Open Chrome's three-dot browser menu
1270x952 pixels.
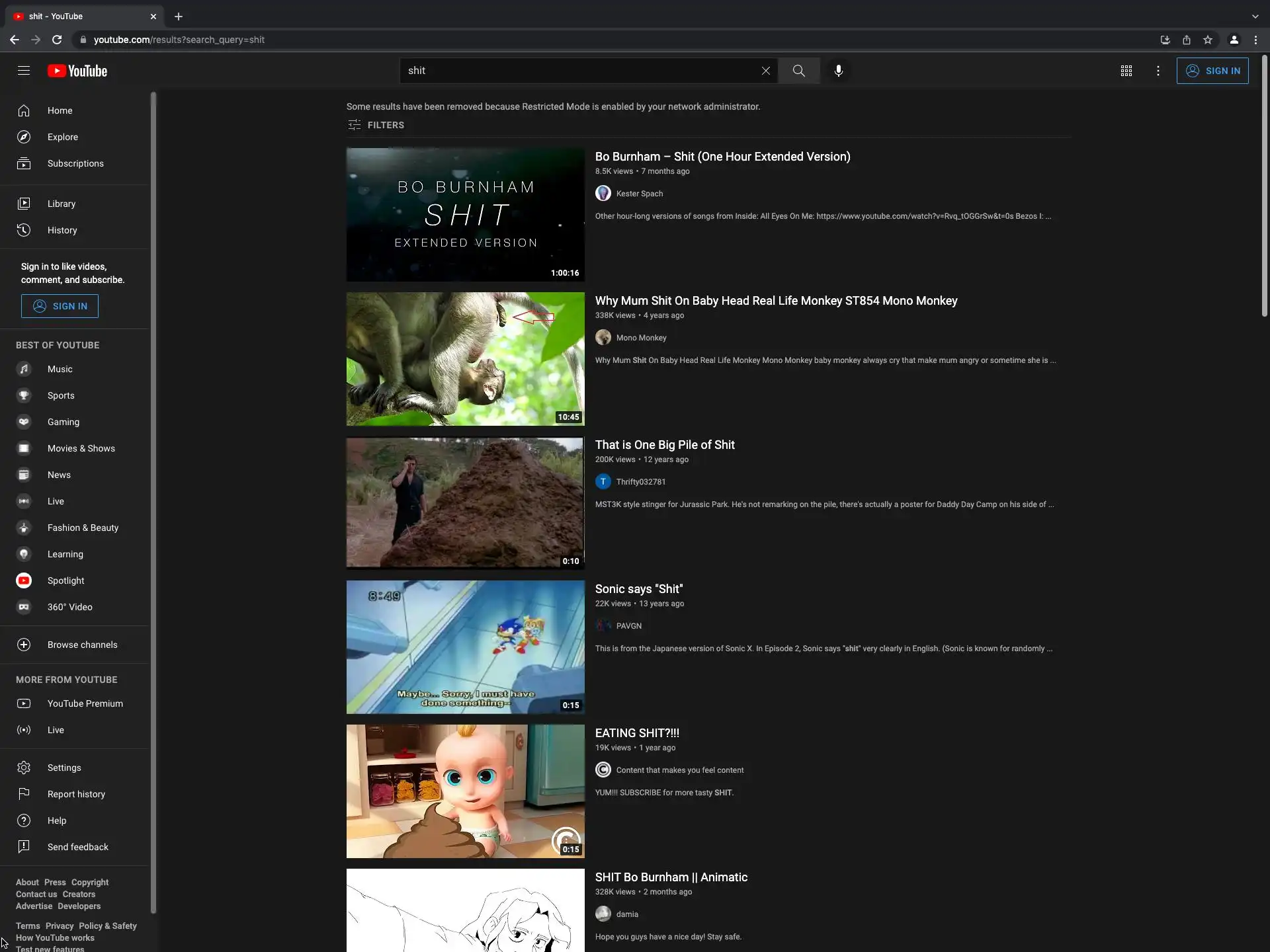coord(1255,40)
